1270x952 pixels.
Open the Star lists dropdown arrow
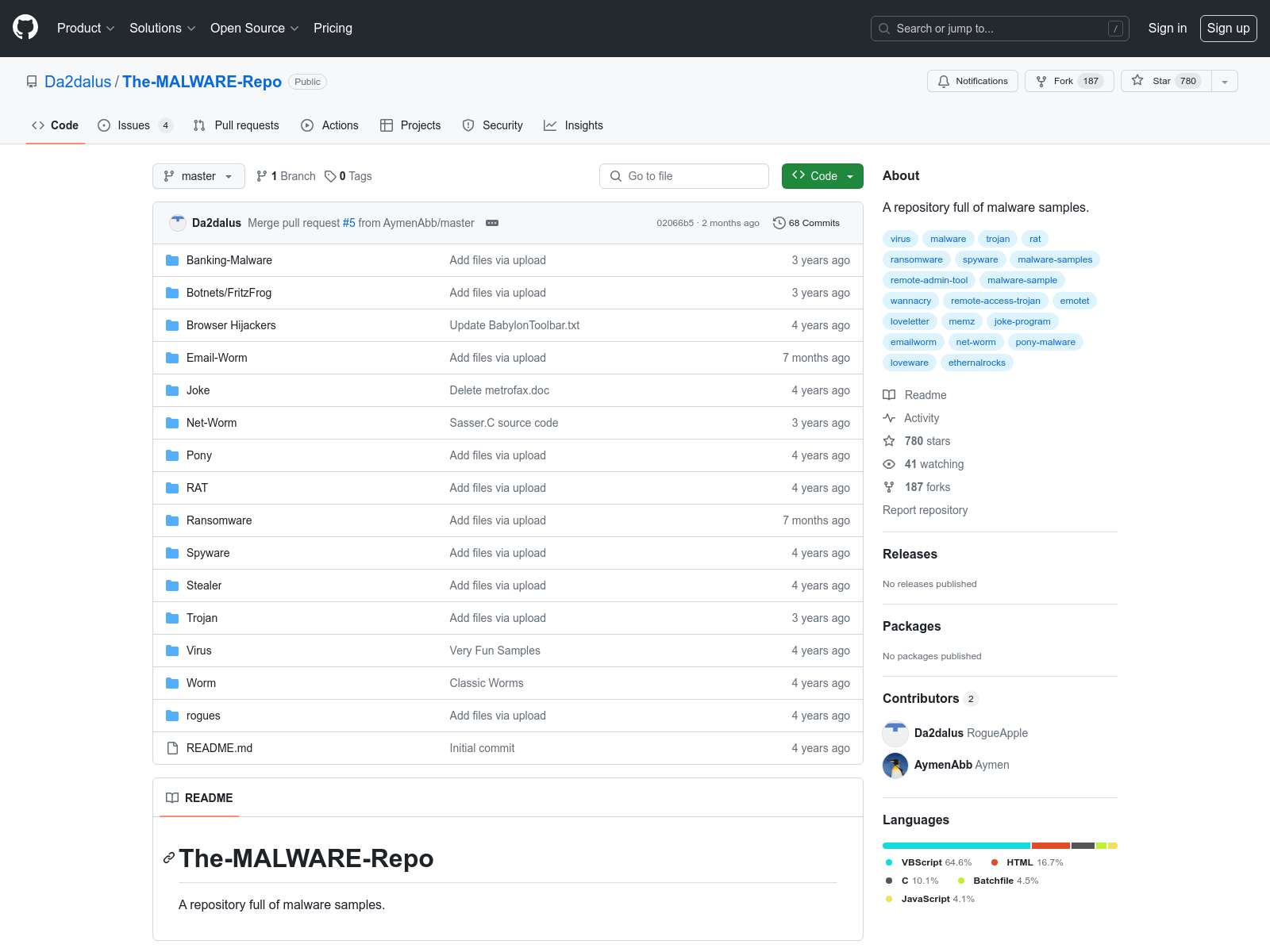[x=1225, y=81]
